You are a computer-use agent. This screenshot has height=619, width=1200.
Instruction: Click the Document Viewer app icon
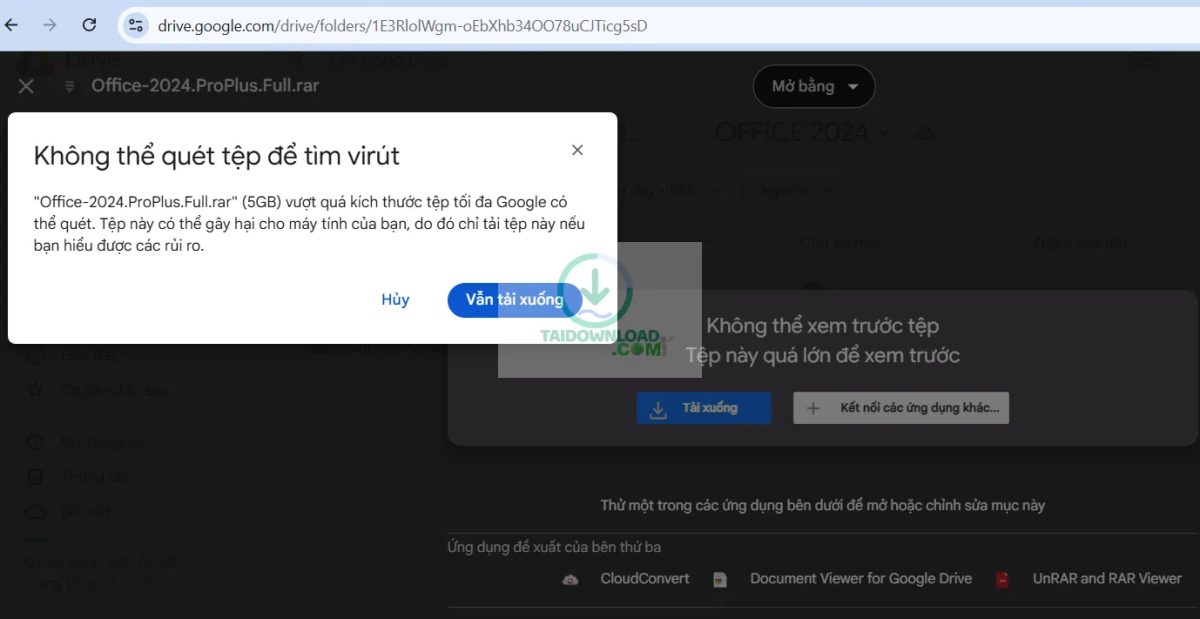[720, 579]
